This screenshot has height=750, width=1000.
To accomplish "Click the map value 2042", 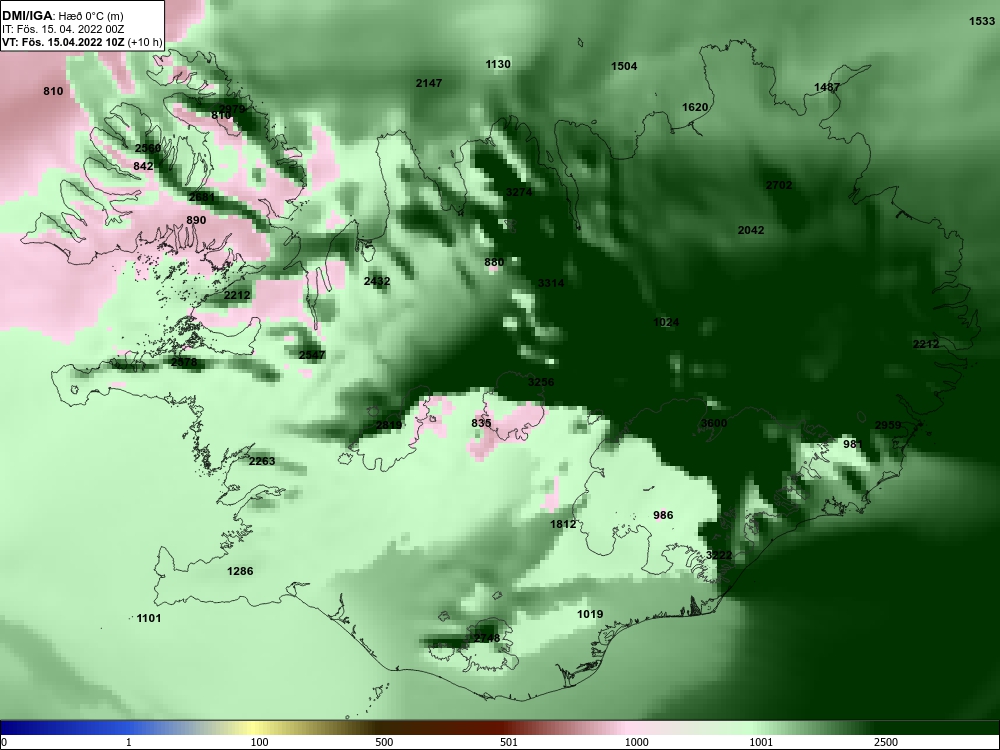I will pyautogui.click(x=751, y=230).
